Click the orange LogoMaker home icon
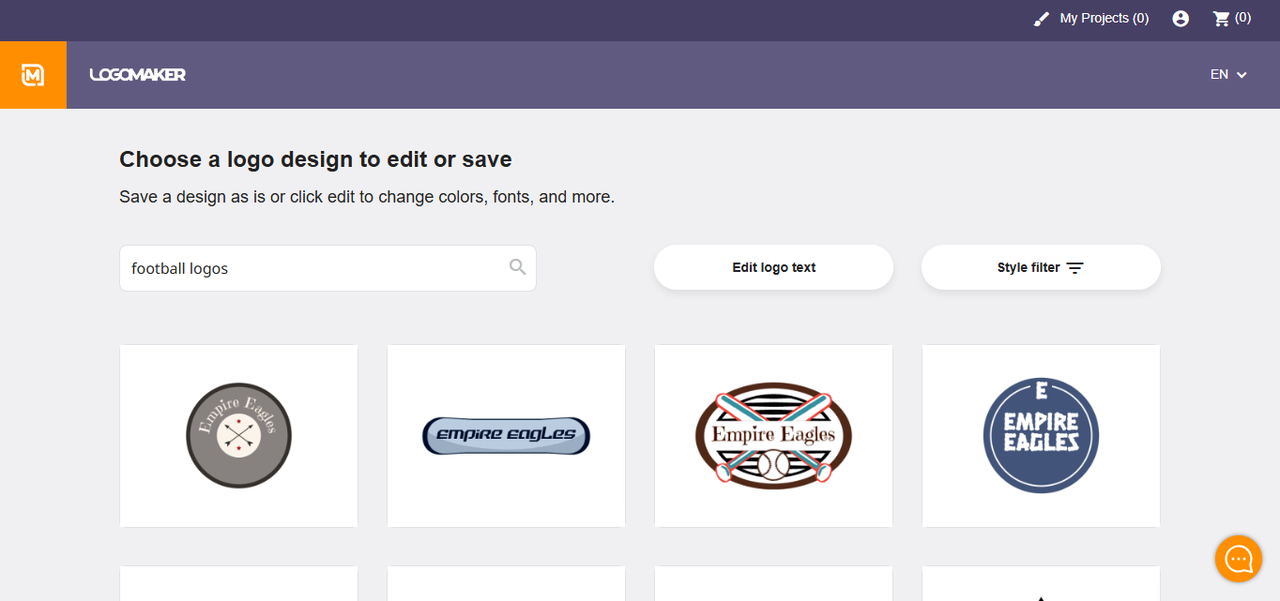 click(33, 75)
